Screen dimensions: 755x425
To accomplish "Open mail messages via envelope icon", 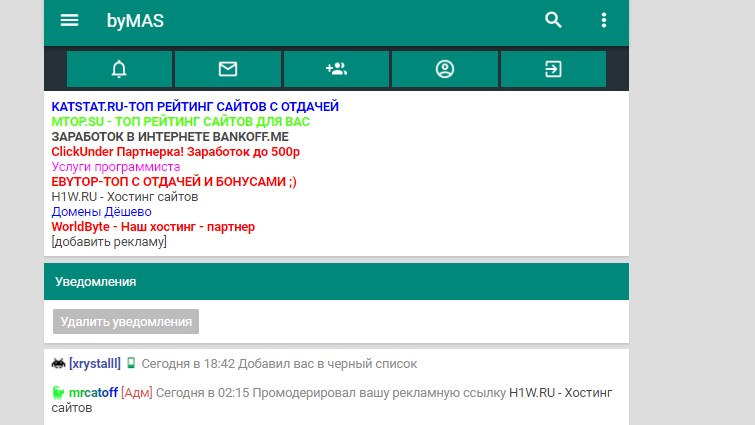I will coord(228,69).
